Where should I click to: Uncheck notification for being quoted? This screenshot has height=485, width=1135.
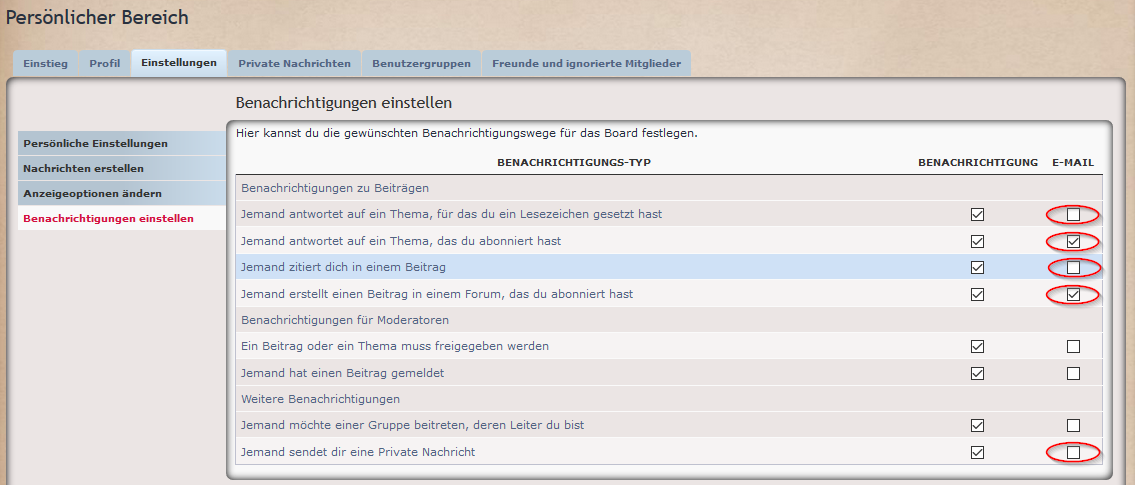pyautogui.click(x=977, y=268)
